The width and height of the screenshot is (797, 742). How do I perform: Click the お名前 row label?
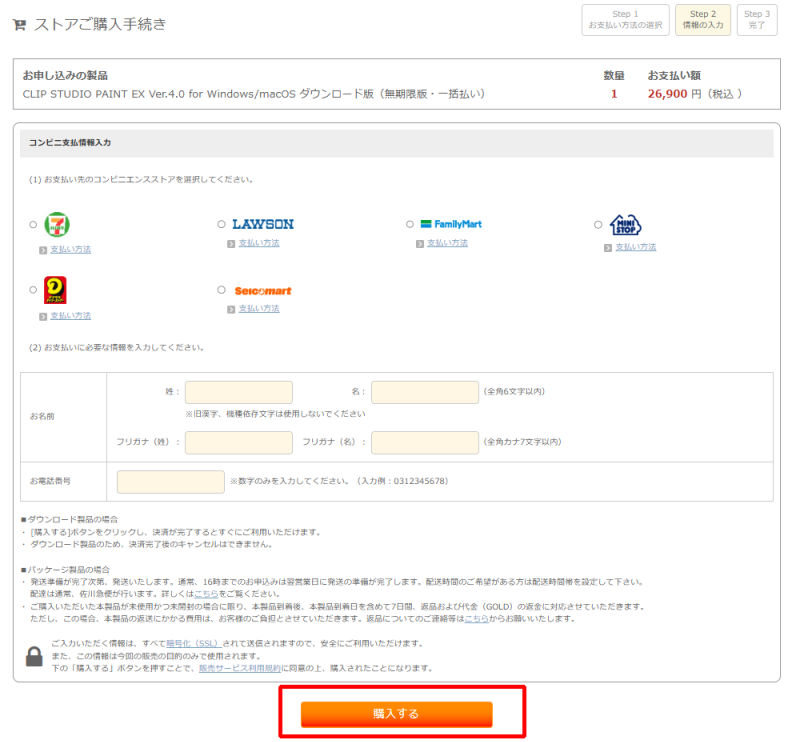pos(42,416)
